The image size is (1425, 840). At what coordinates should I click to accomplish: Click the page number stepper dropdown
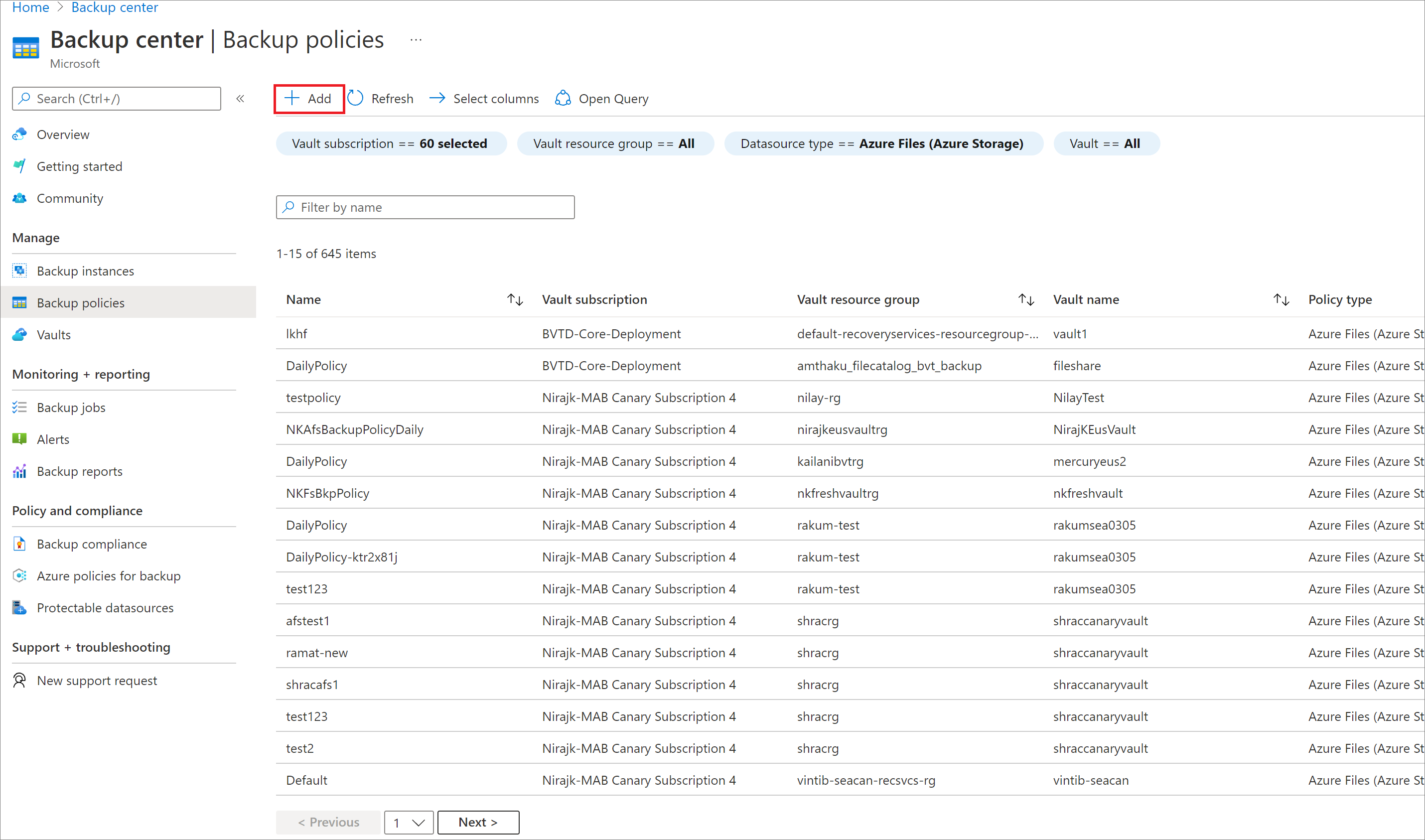(409, 821)
